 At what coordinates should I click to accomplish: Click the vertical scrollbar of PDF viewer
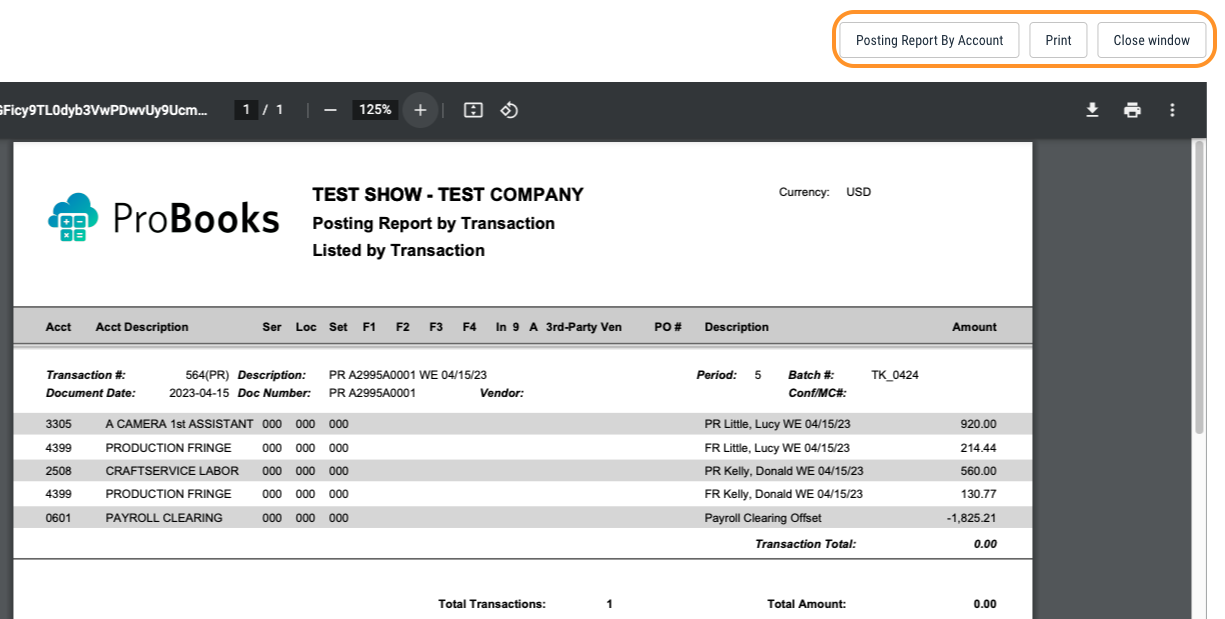(1200, 286)
